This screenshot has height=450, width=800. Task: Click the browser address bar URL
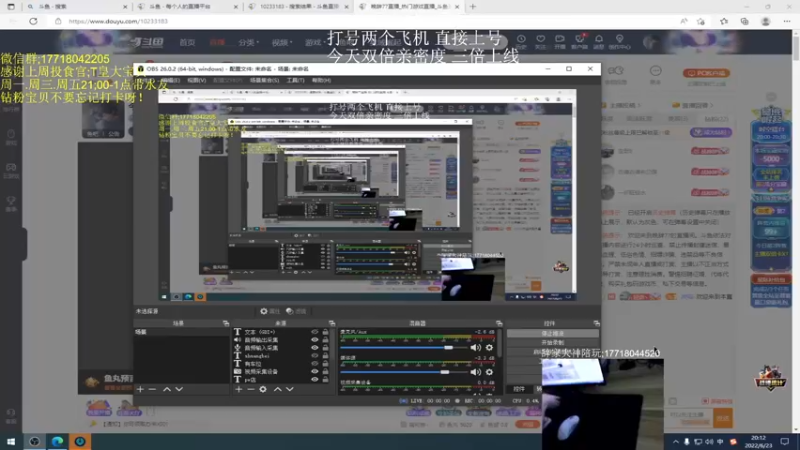coord(118,21)
